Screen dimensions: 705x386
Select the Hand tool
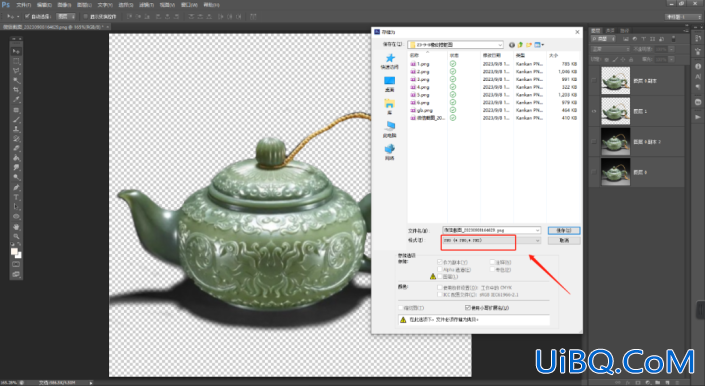16,226
